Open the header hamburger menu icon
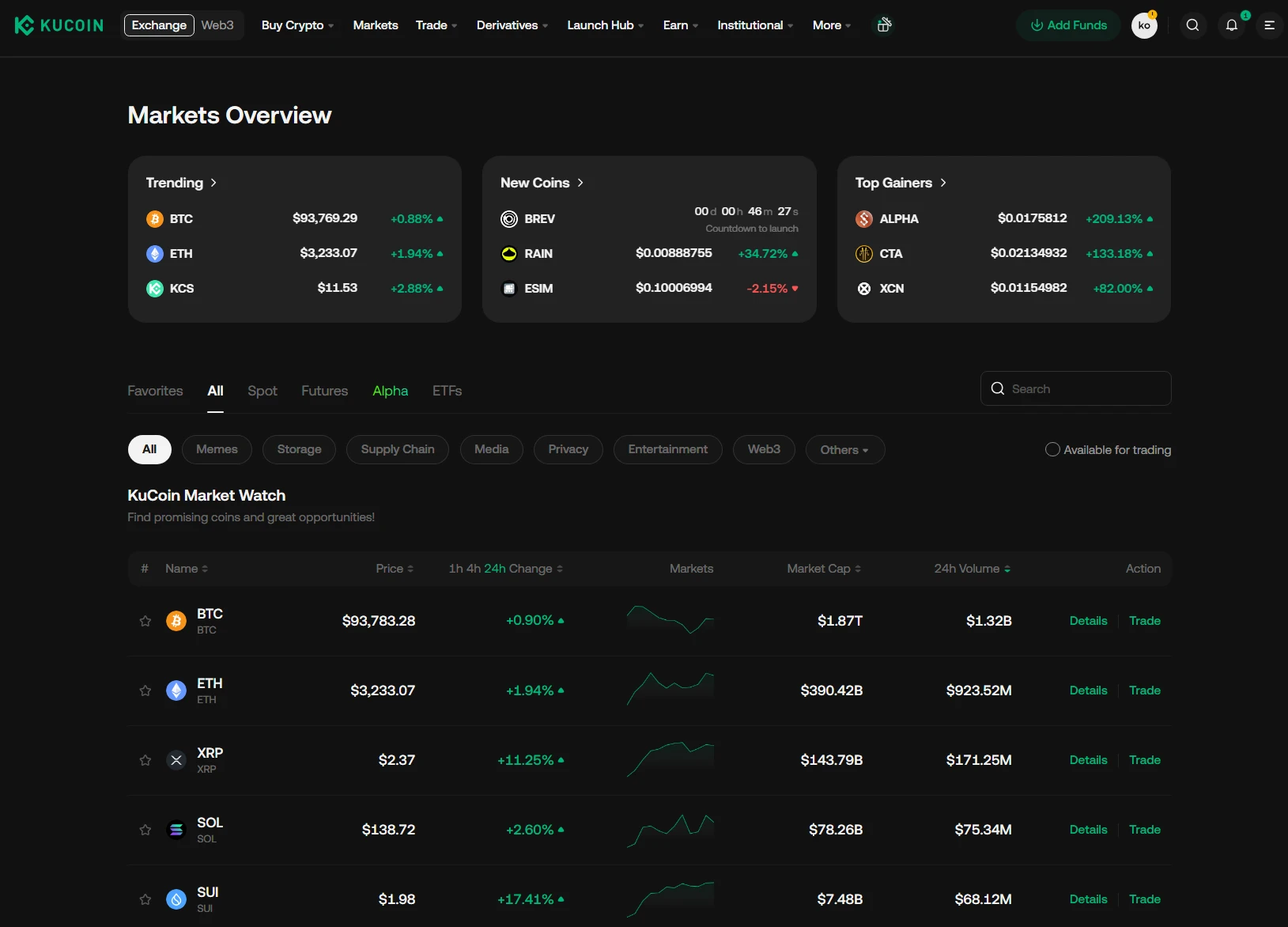1288x927 pixels. [1269, 25]
